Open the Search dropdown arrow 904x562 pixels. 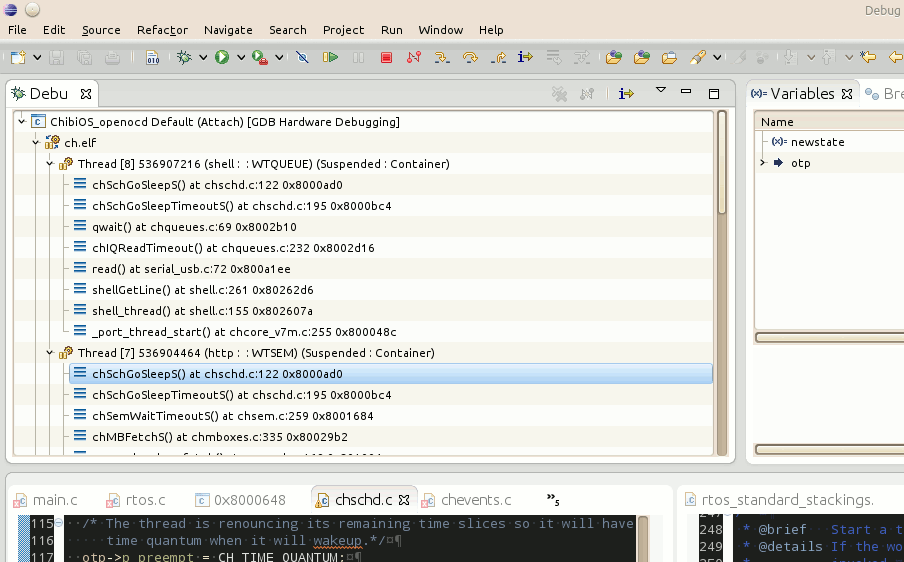(717, 57)
